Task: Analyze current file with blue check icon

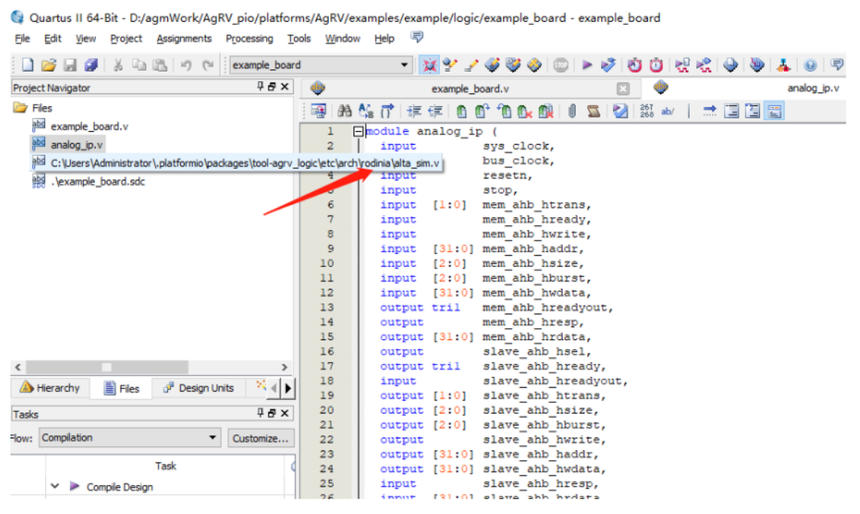Action: [x=620, y=111]
